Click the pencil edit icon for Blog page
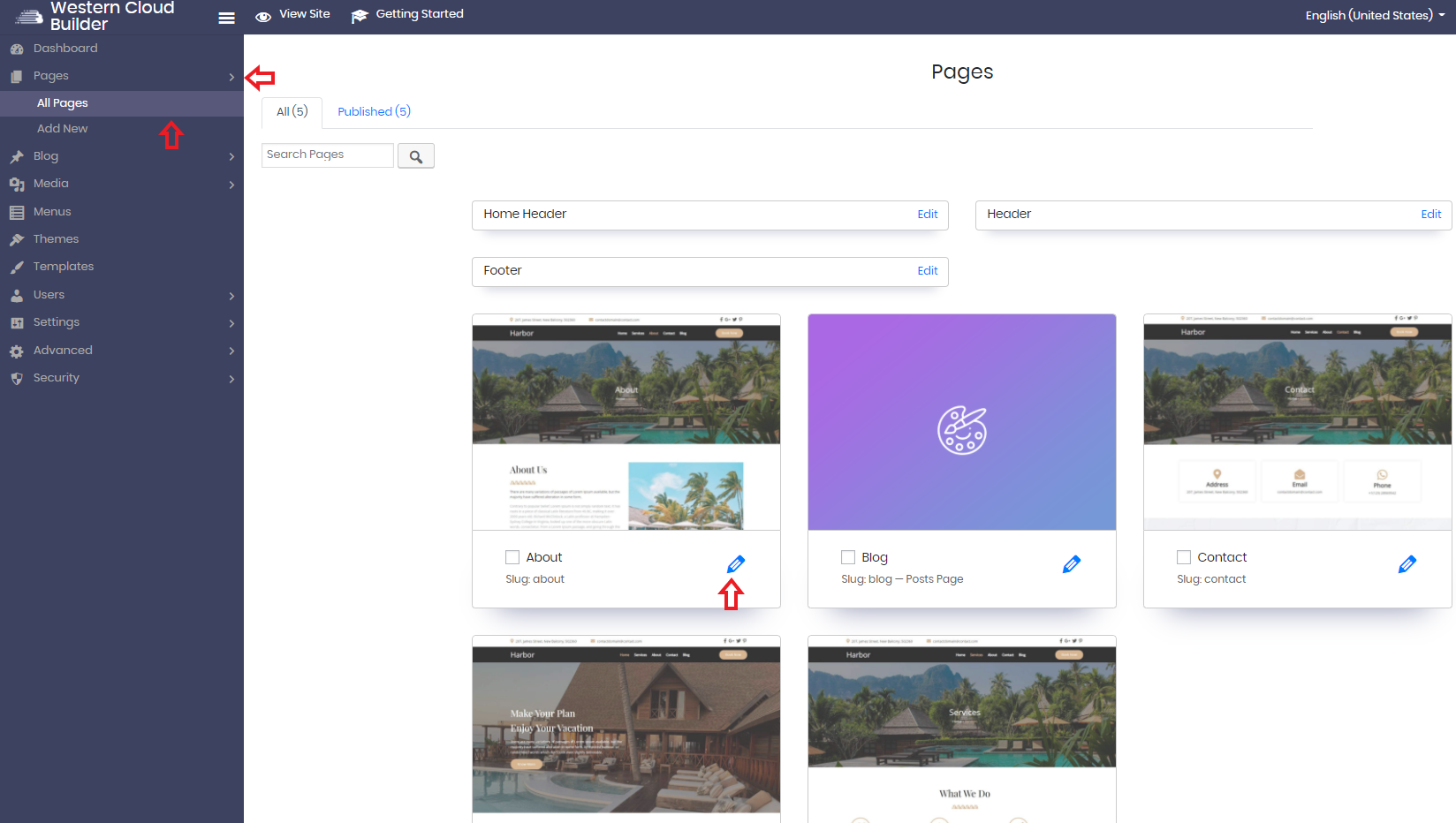 (x=1072, y=564)
